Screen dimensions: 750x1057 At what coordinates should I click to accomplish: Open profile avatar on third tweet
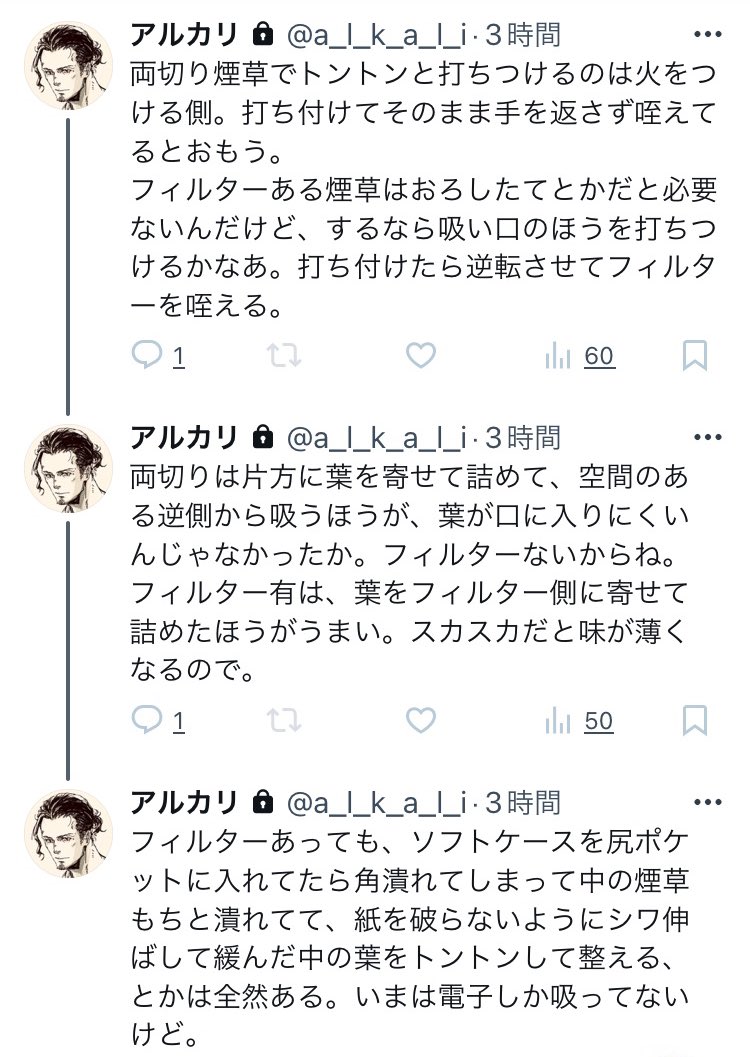69,833
